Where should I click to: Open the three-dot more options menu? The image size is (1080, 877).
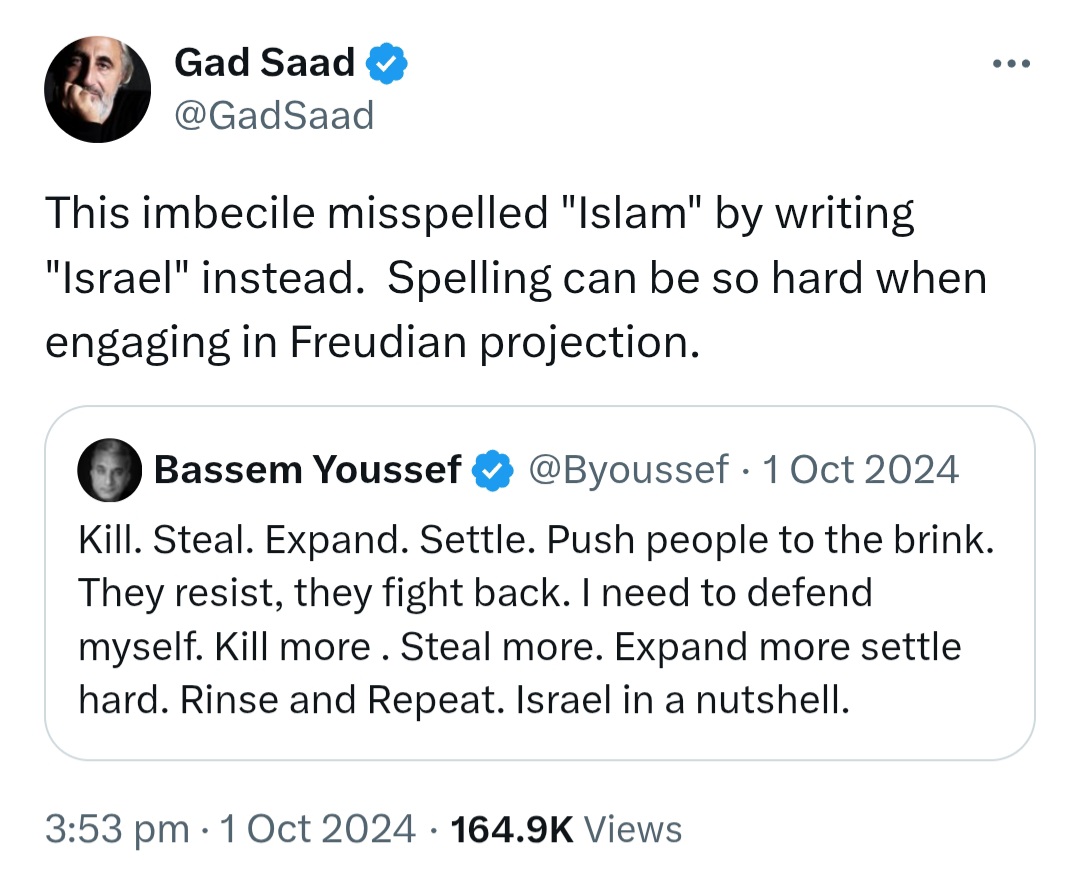coord(1010,65)
